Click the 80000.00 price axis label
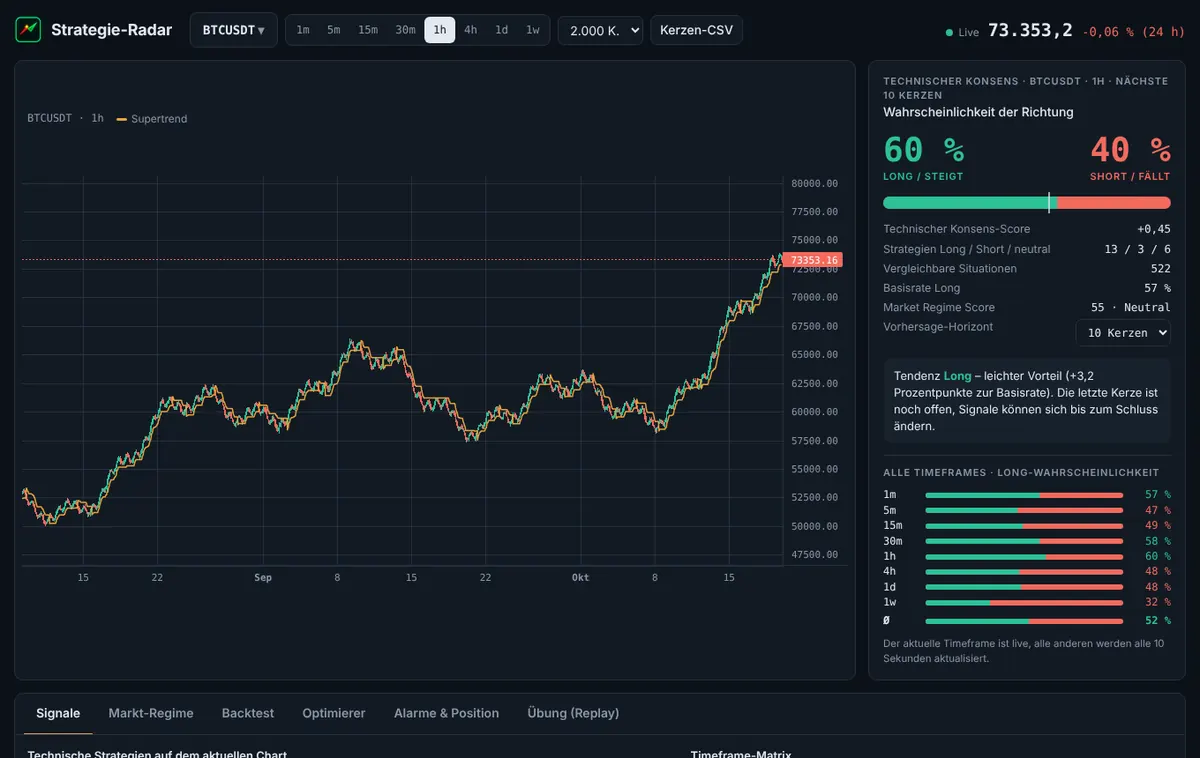Viewport: 1200px width, 758px height. 814,183
